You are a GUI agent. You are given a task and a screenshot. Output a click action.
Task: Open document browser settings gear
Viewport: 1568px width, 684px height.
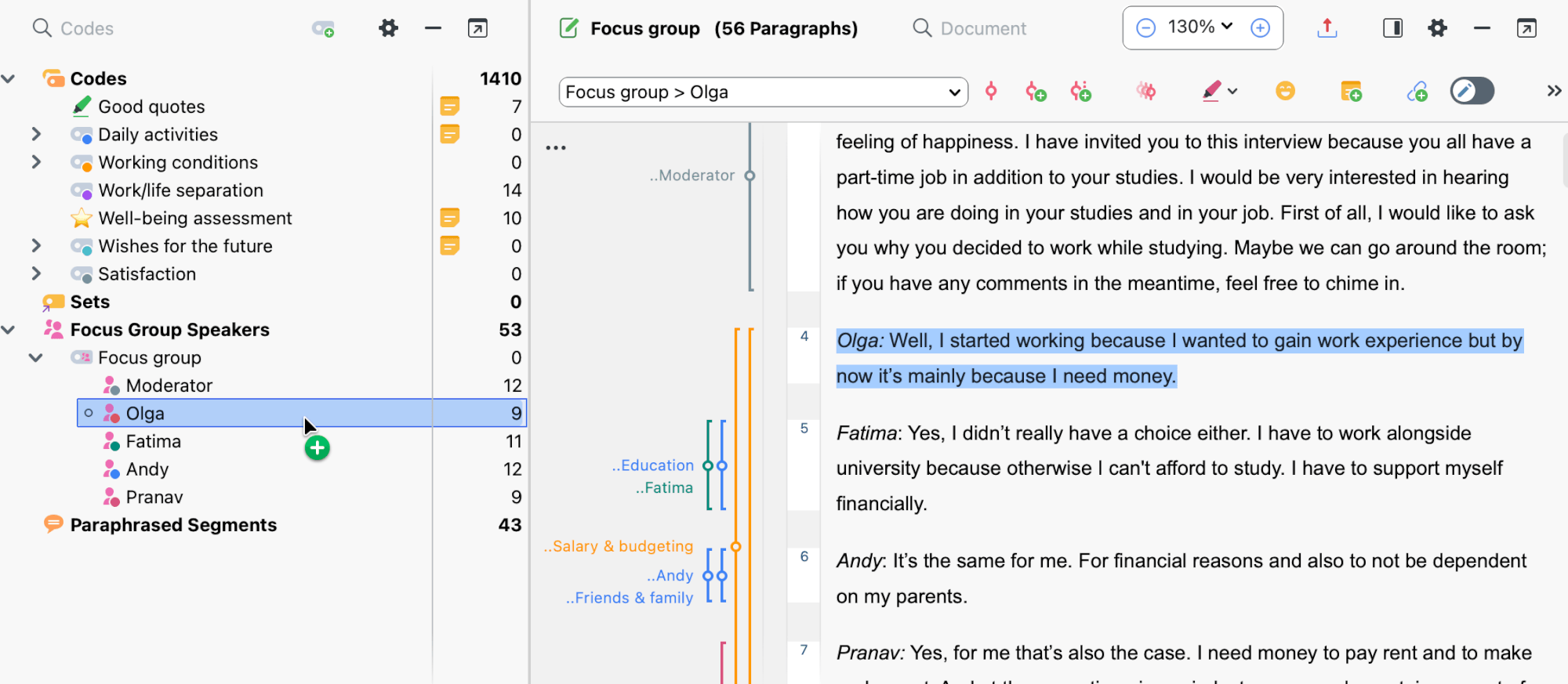tap(1437, 28)
